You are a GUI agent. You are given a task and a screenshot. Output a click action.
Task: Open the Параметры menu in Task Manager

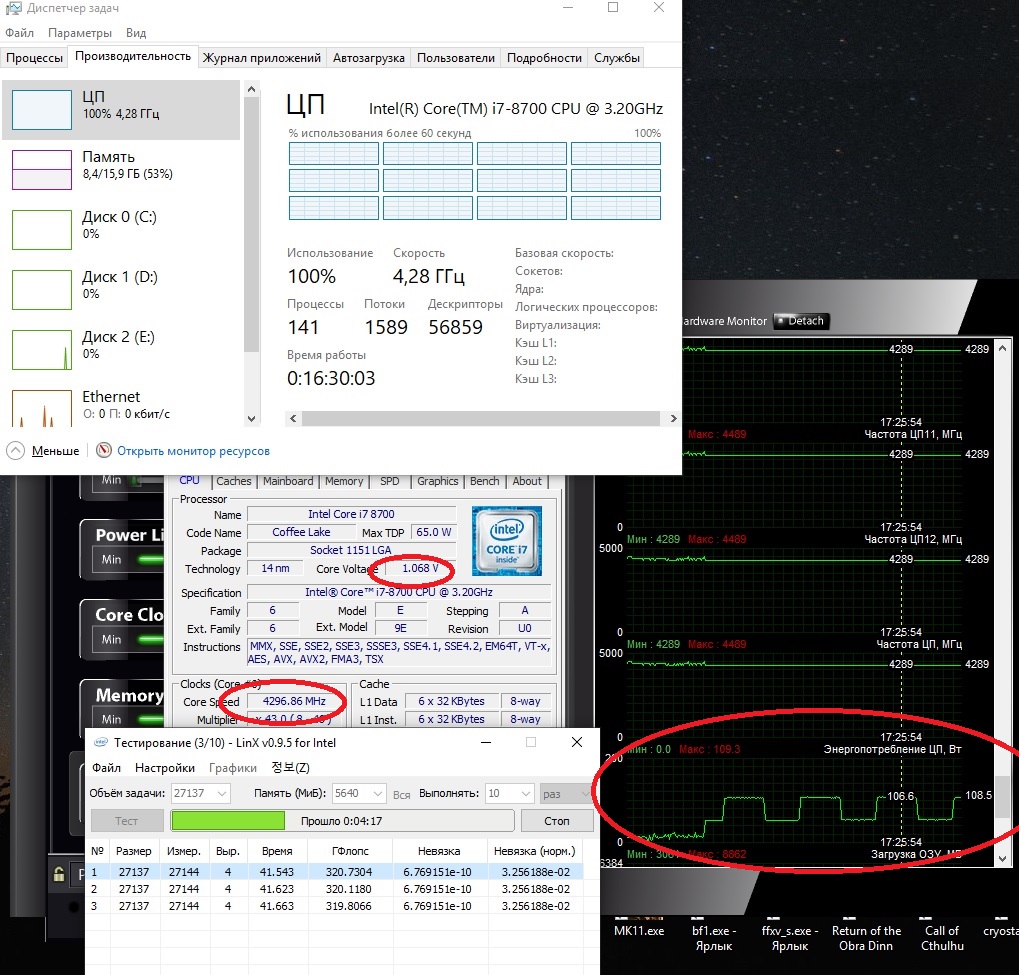coord(80,33)
